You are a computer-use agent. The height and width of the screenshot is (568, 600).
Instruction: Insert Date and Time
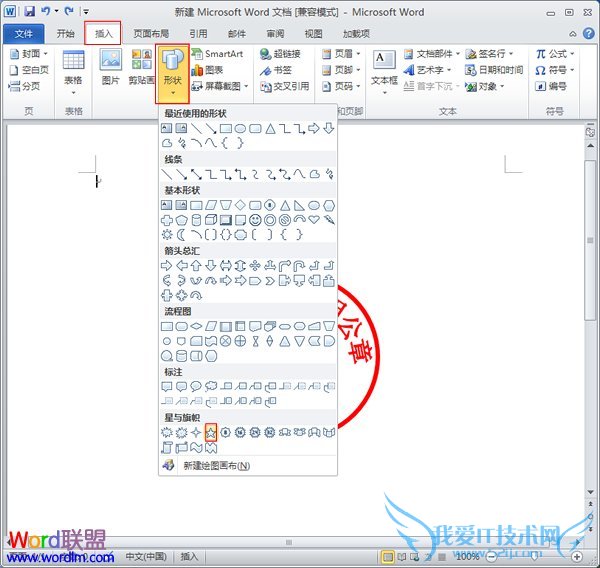pos(494,70)
